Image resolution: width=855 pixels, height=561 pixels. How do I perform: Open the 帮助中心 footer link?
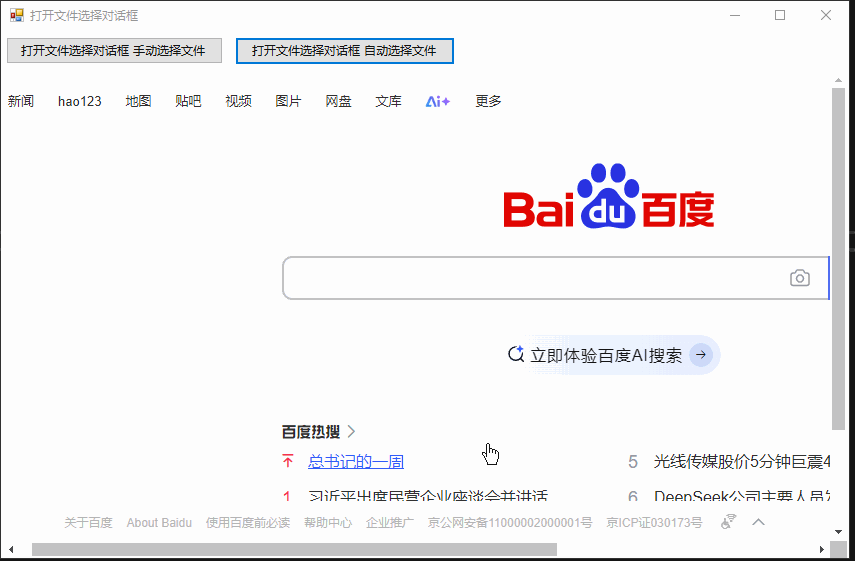328,522
